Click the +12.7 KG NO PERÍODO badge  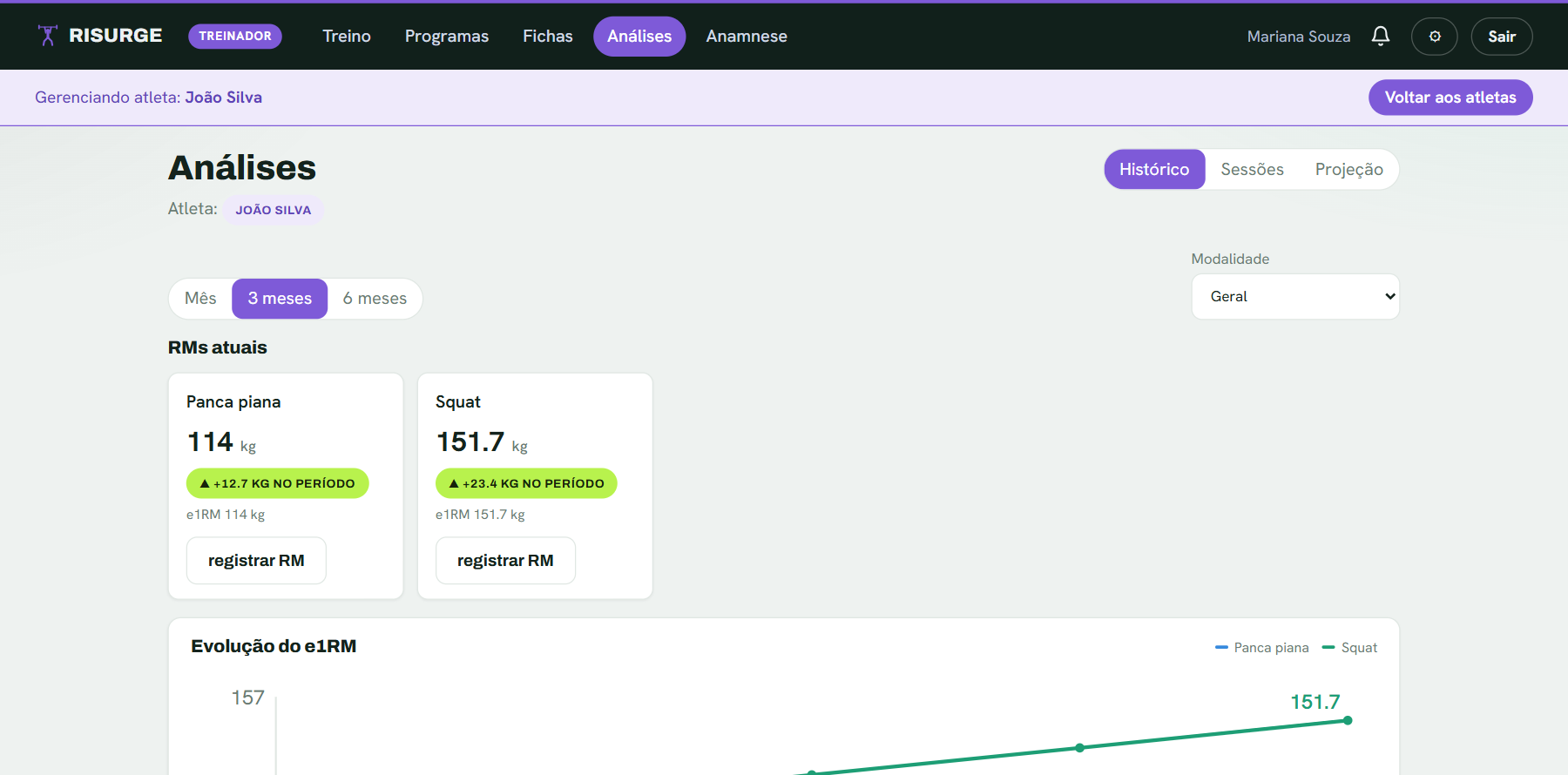[x=277, y=483]
